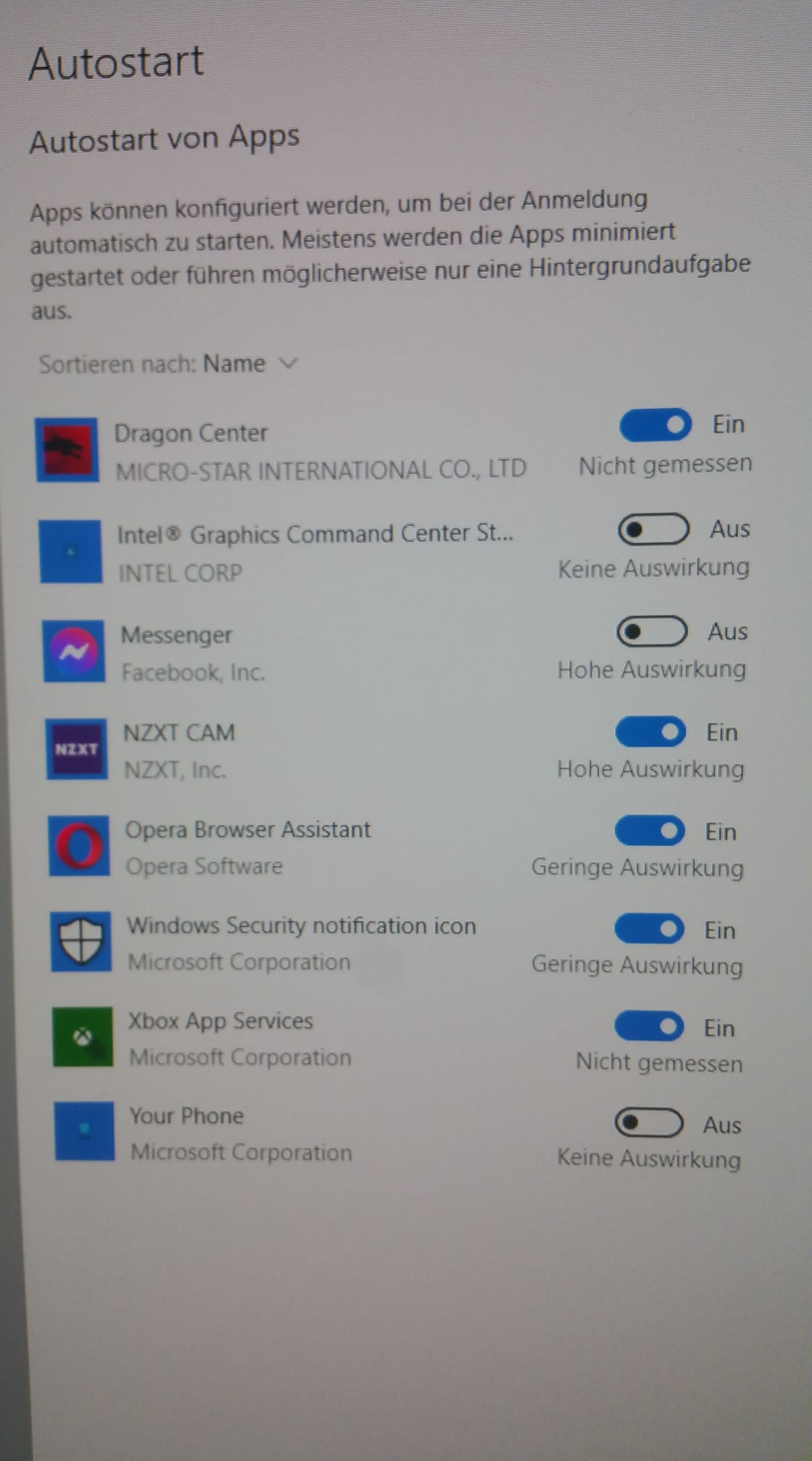Enable Intel Graphics Command Center autostart toggle
812x1461 pixels.
click(653, 529)
